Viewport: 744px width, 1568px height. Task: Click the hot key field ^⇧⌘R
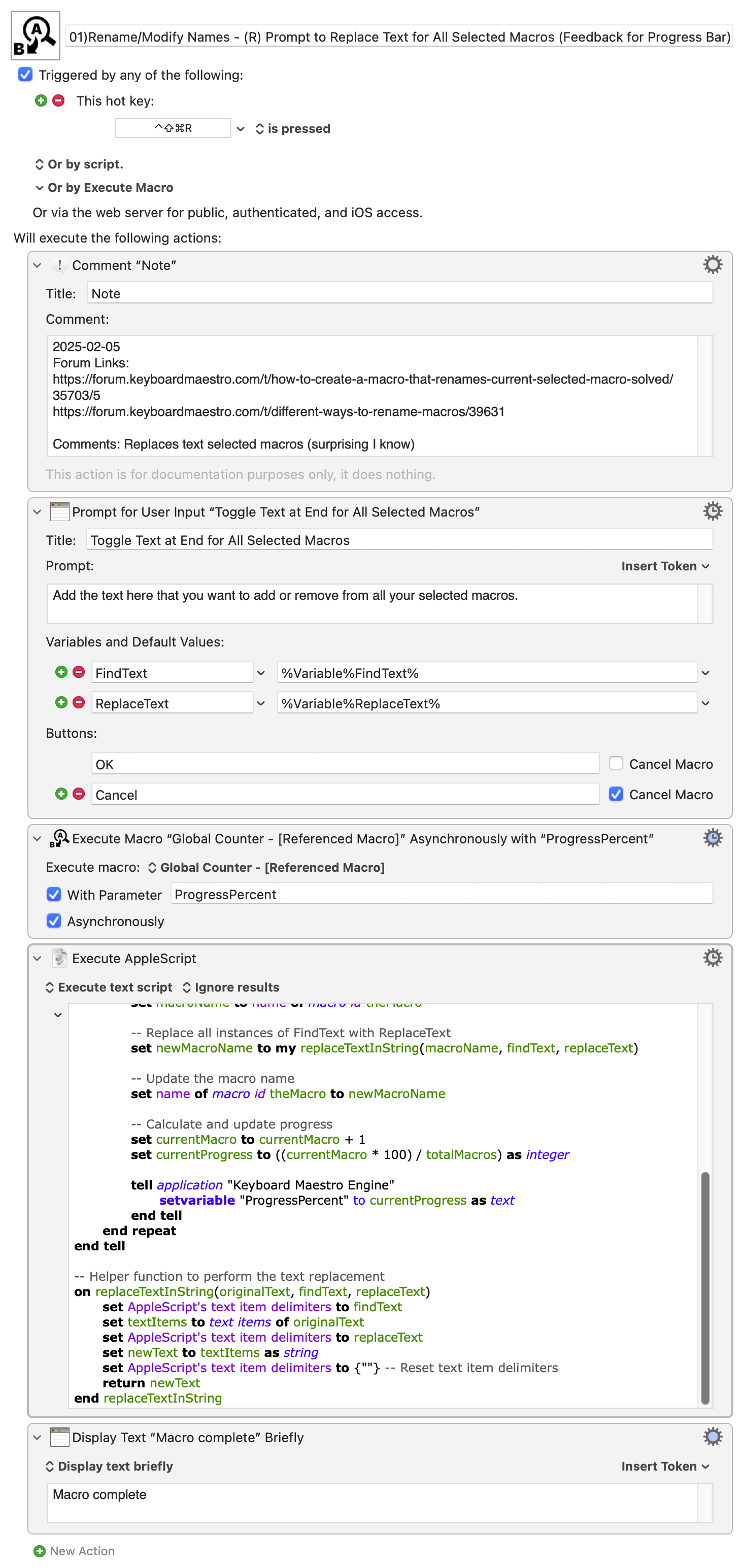(173, 128)
